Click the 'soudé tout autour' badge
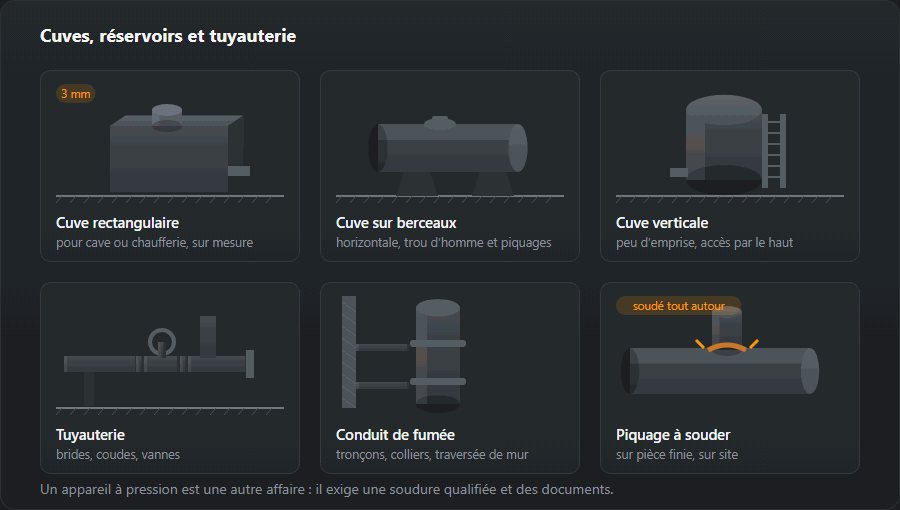 pos(678,306)
